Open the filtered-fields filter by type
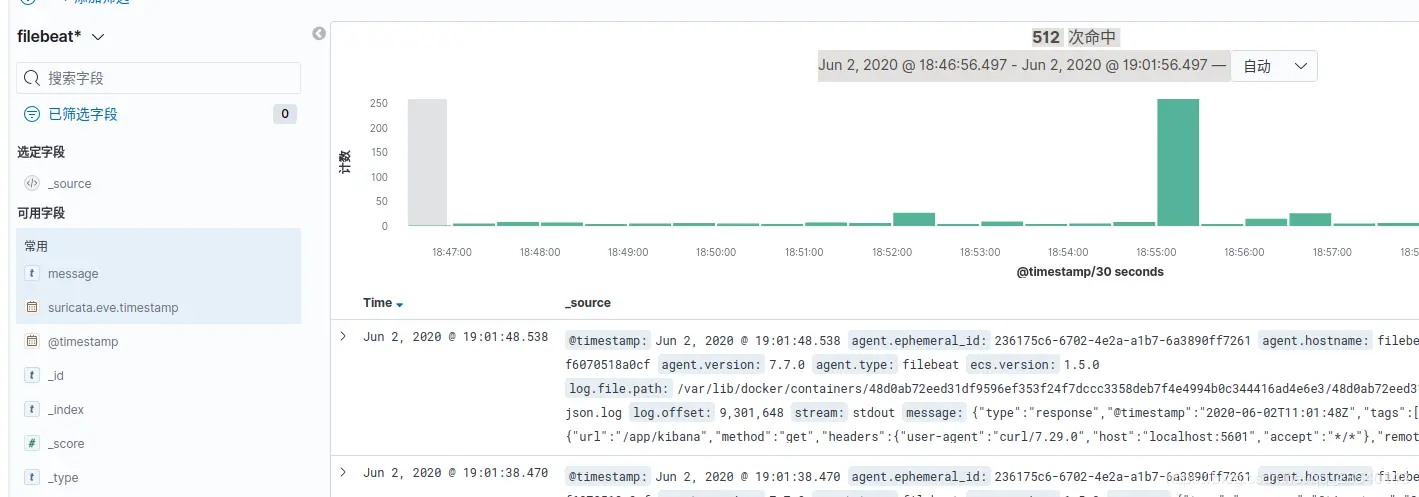The width and height of the screenshot is (1419, 497). [71, 114]
